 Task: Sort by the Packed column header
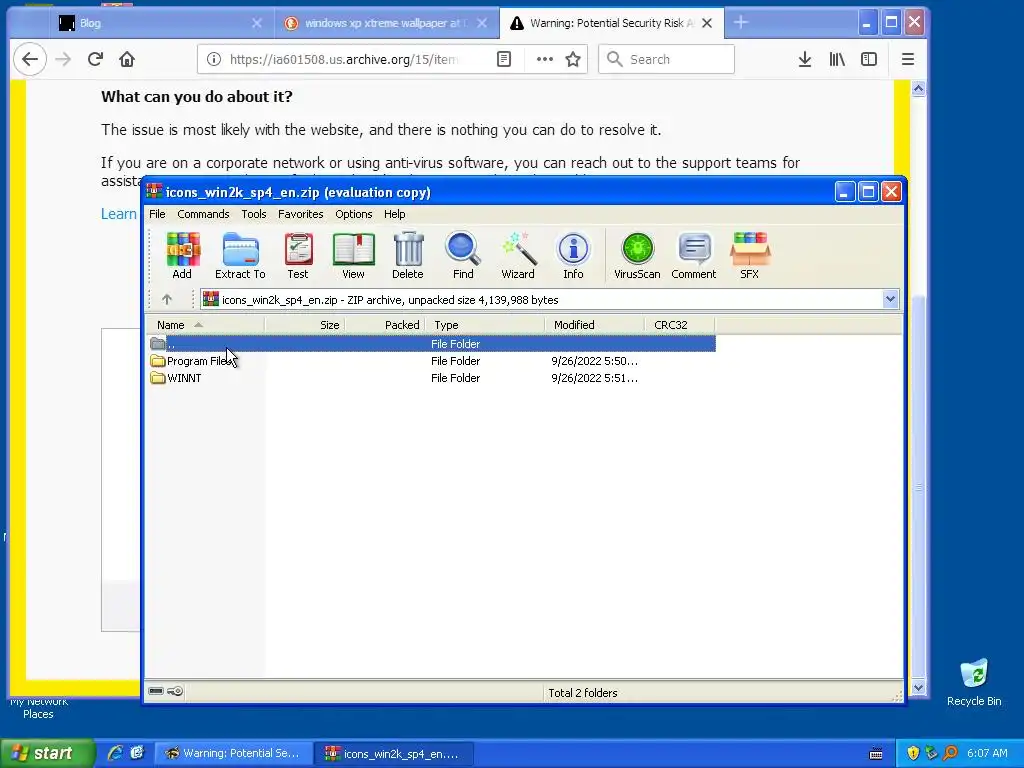pyautogui.click(x=385, y=325)
